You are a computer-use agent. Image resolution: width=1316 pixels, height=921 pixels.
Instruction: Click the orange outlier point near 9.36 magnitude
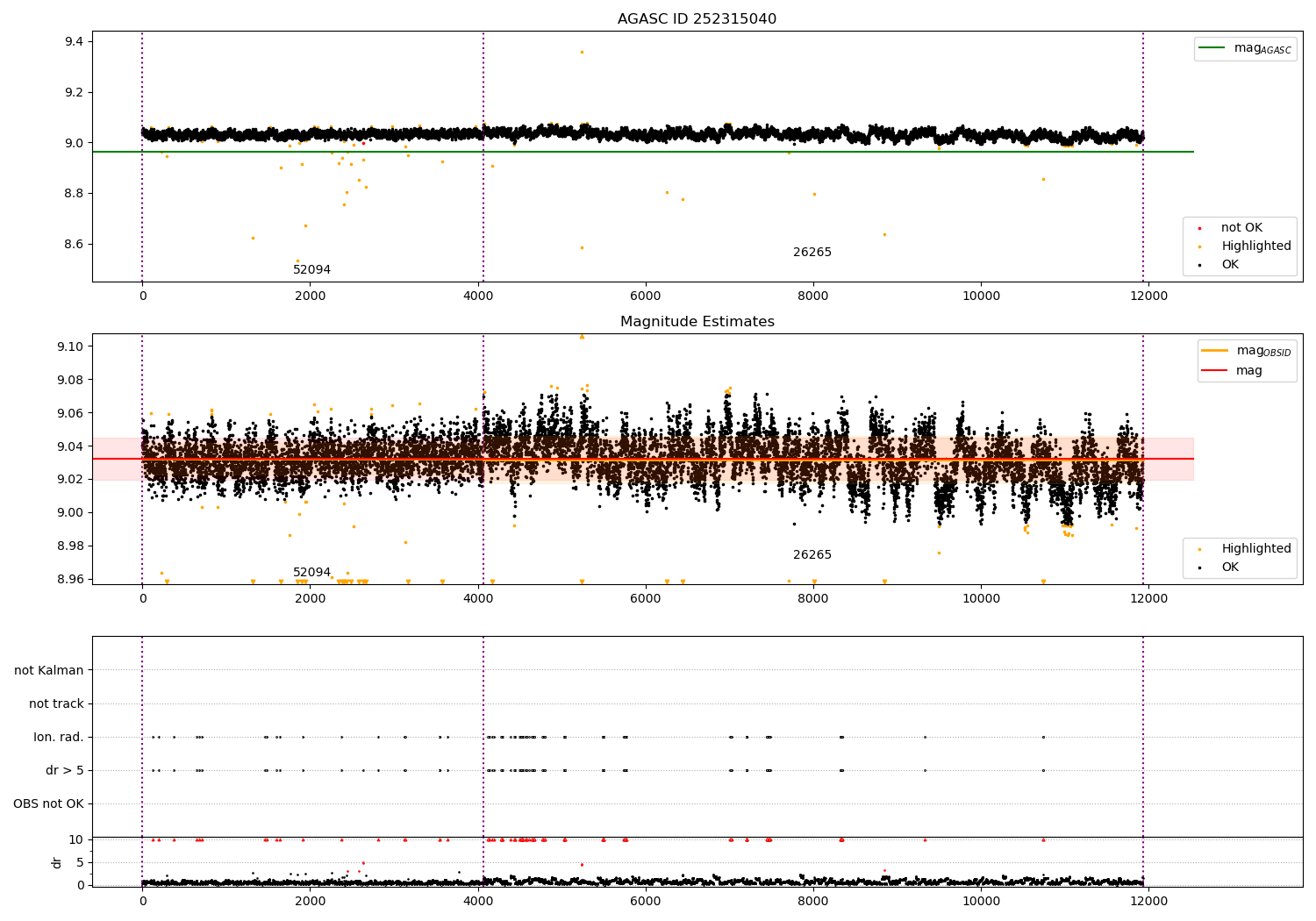582,52
